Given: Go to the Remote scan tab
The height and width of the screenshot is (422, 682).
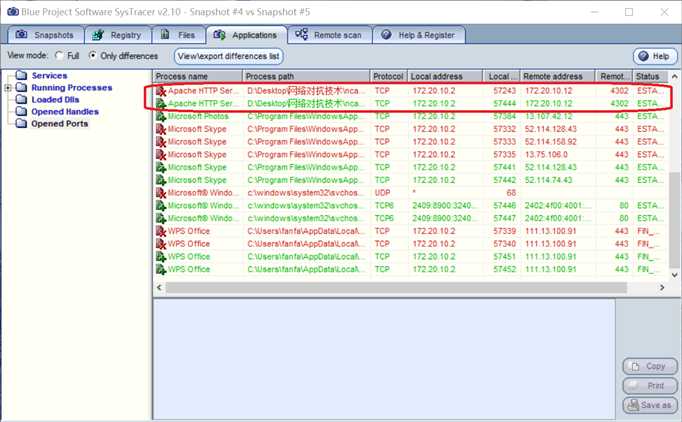Looking at the screenshot, I should pyautogui.click(x=329, y=35).
